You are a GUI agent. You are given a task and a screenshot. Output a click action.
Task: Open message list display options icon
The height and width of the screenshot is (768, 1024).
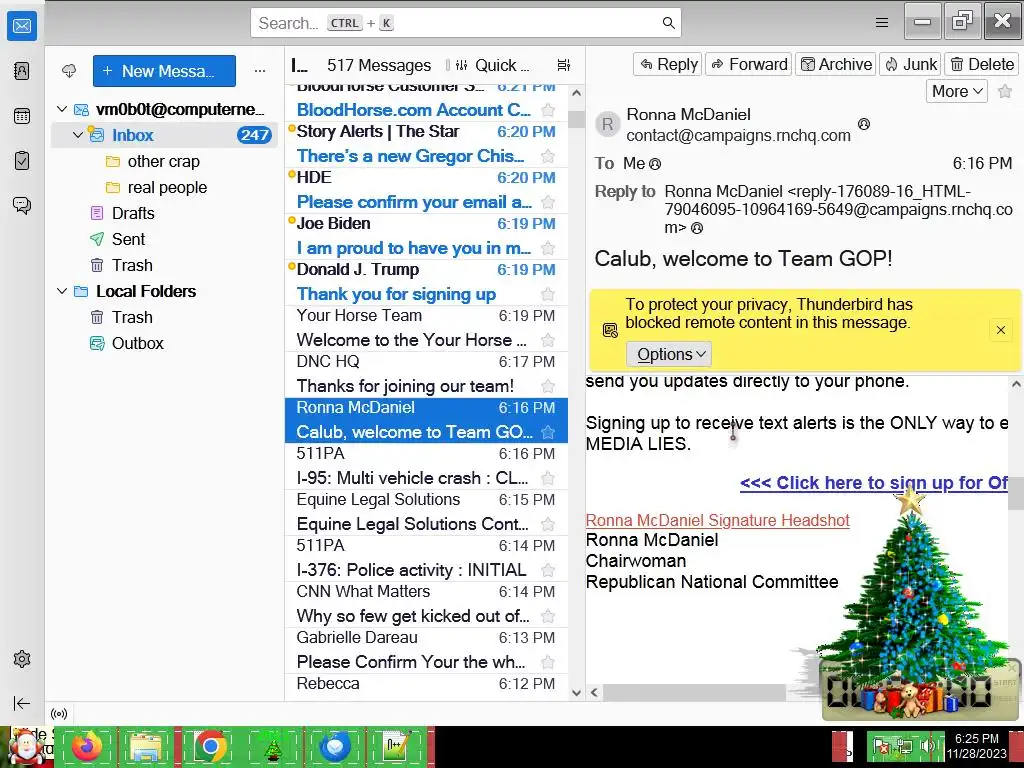click(x=564, y=65)
